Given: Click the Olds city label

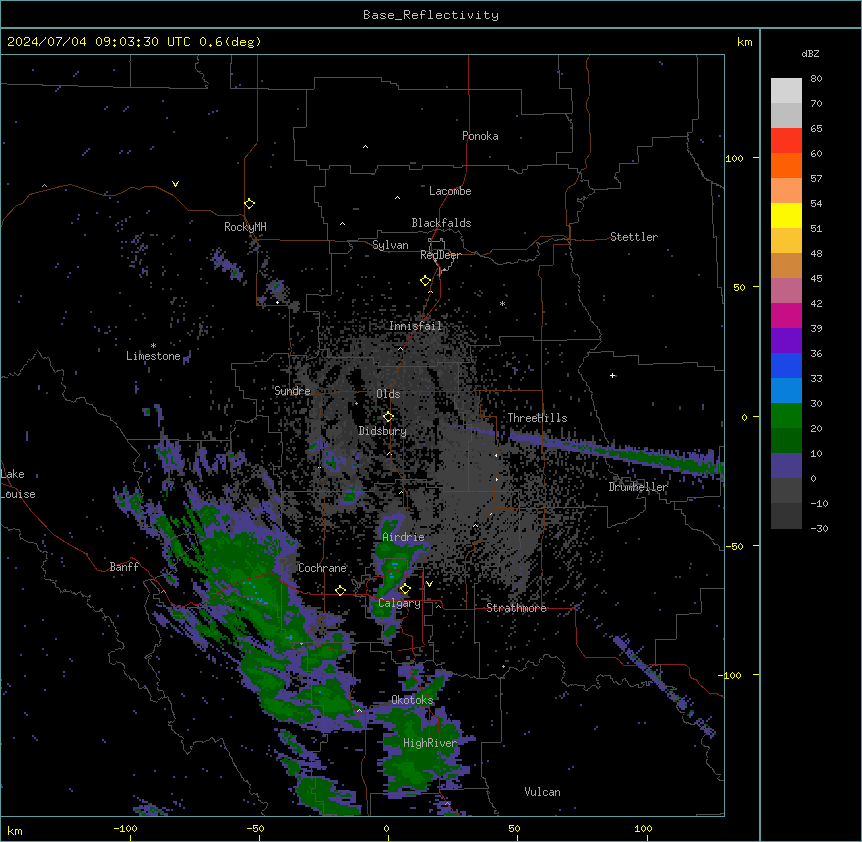Looking at the screenshot, I should (x=388, y=394).
